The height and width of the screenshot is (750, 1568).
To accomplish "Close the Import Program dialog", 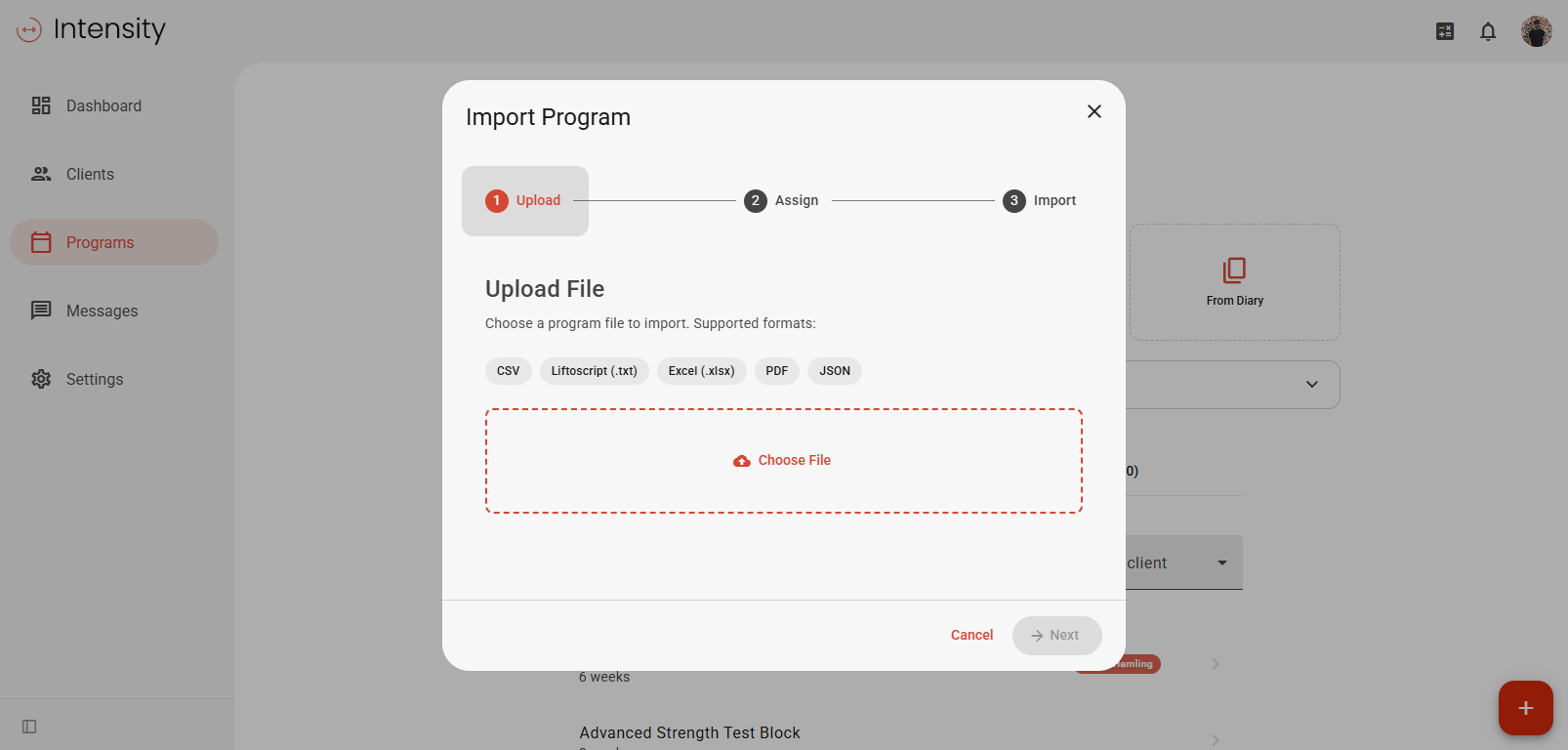I will pos(1094,111).
